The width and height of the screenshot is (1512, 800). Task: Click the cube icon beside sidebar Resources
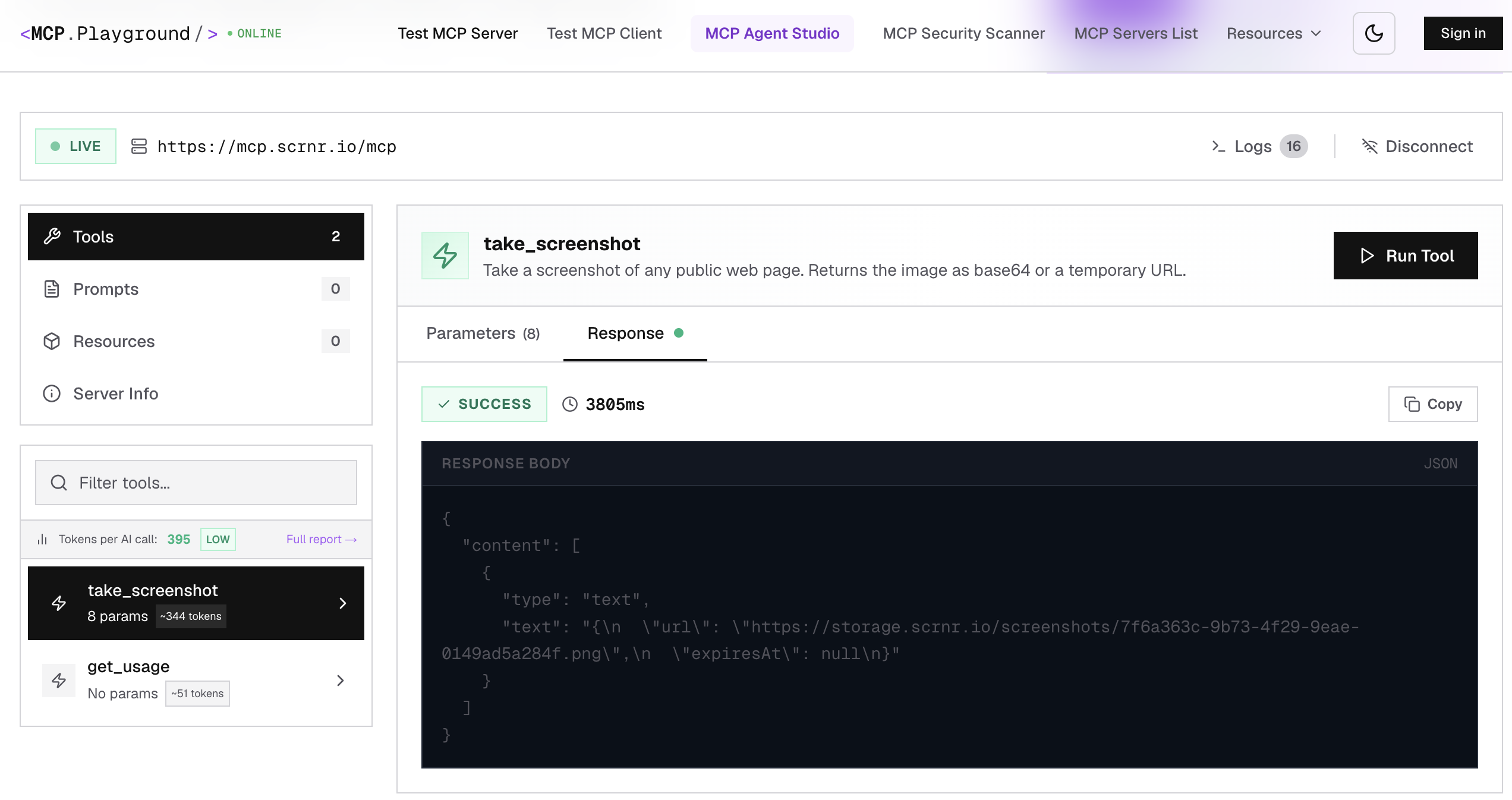[52, 341]
